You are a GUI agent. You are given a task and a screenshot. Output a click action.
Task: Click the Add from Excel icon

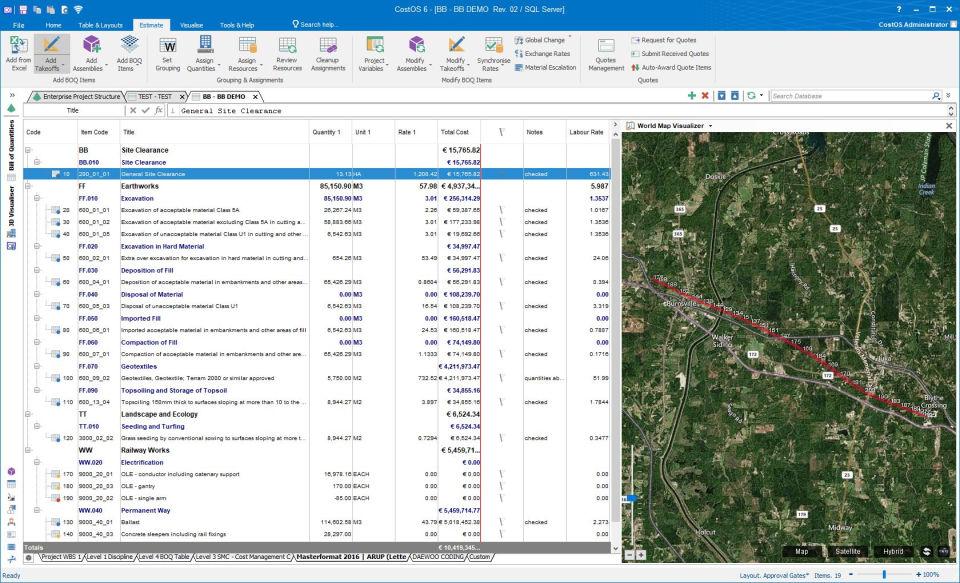click(18, 45)
